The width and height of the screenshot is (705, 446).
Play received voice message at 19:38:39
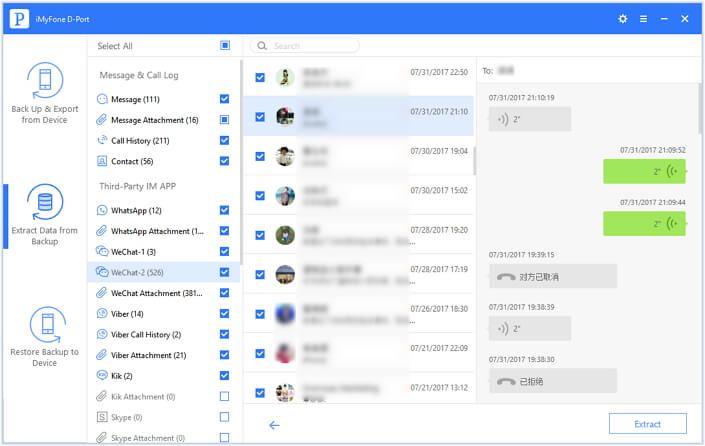click(530, 329)
